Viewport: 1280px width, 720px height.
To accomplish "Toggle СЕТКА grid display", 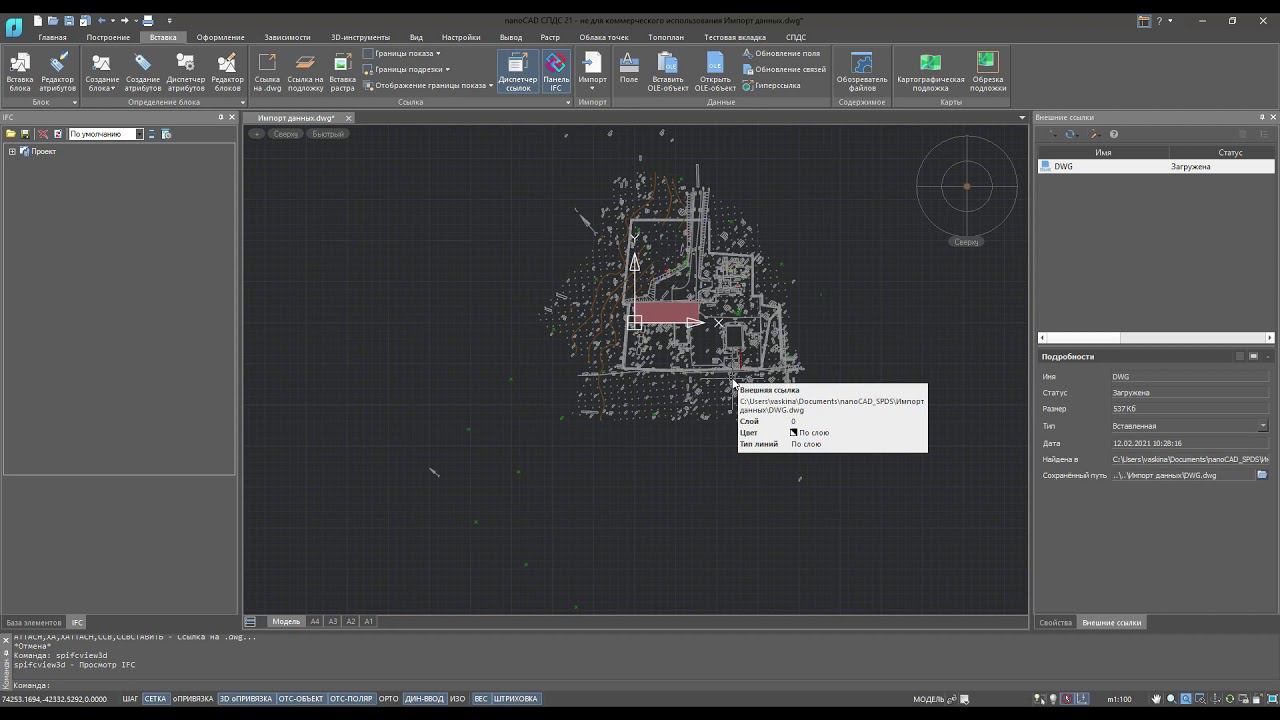I will [x=155, y=699].
